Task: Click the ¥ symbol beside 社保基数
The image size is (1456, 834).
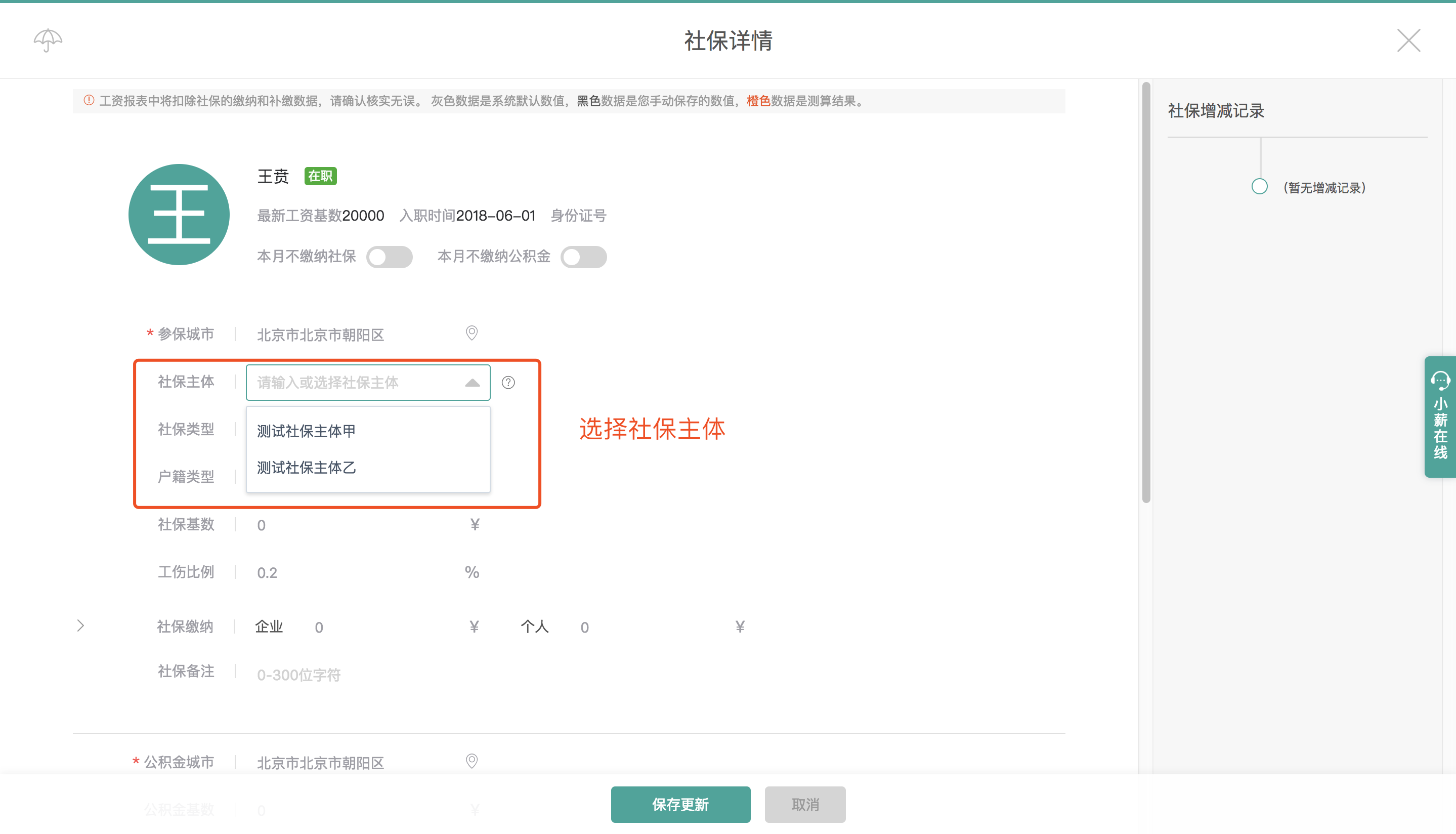Action: (x=475, y=525)
